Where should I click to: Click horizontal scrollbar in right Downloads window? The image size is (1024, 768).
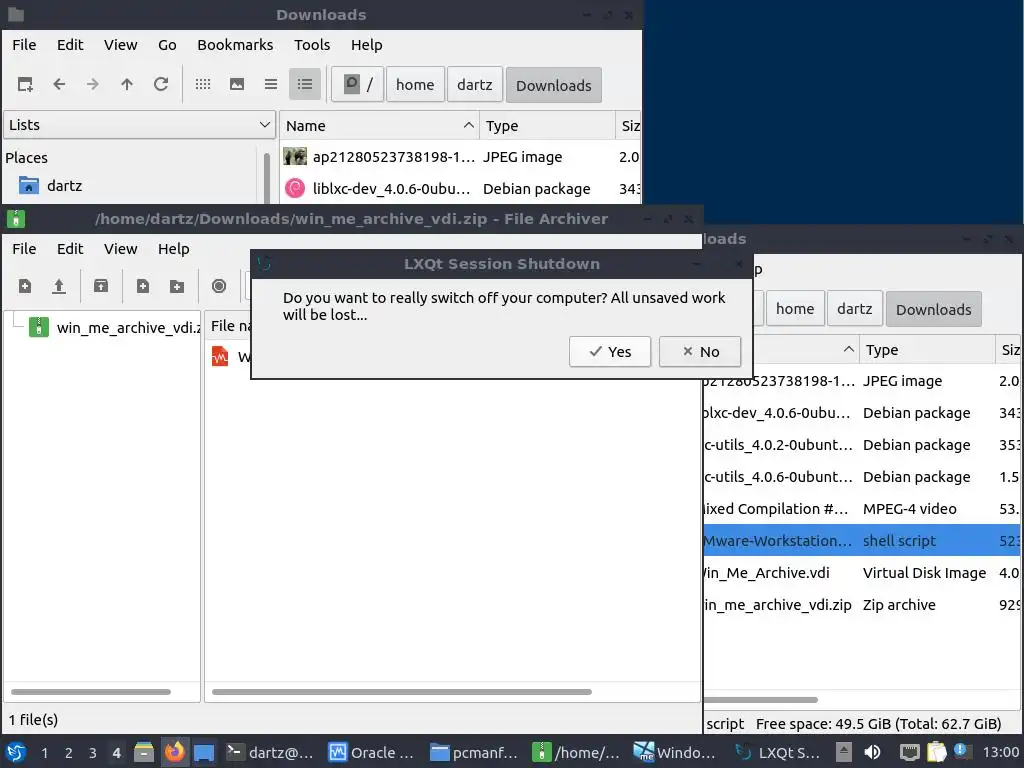tap(761, 699)
